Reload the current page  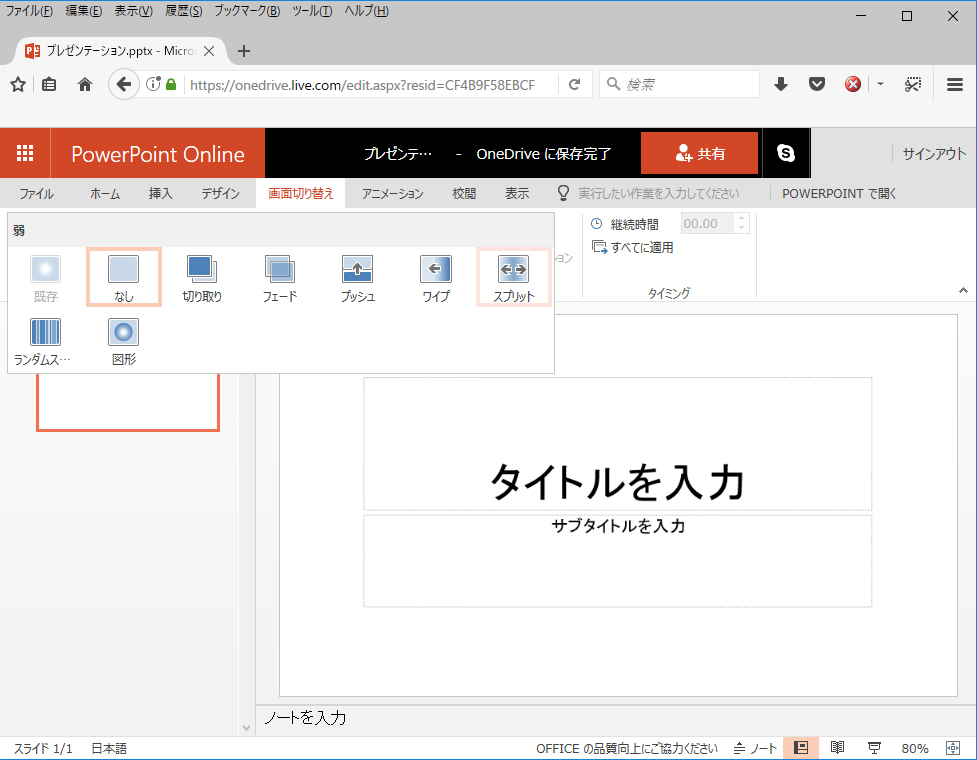(x=574, y=84)
